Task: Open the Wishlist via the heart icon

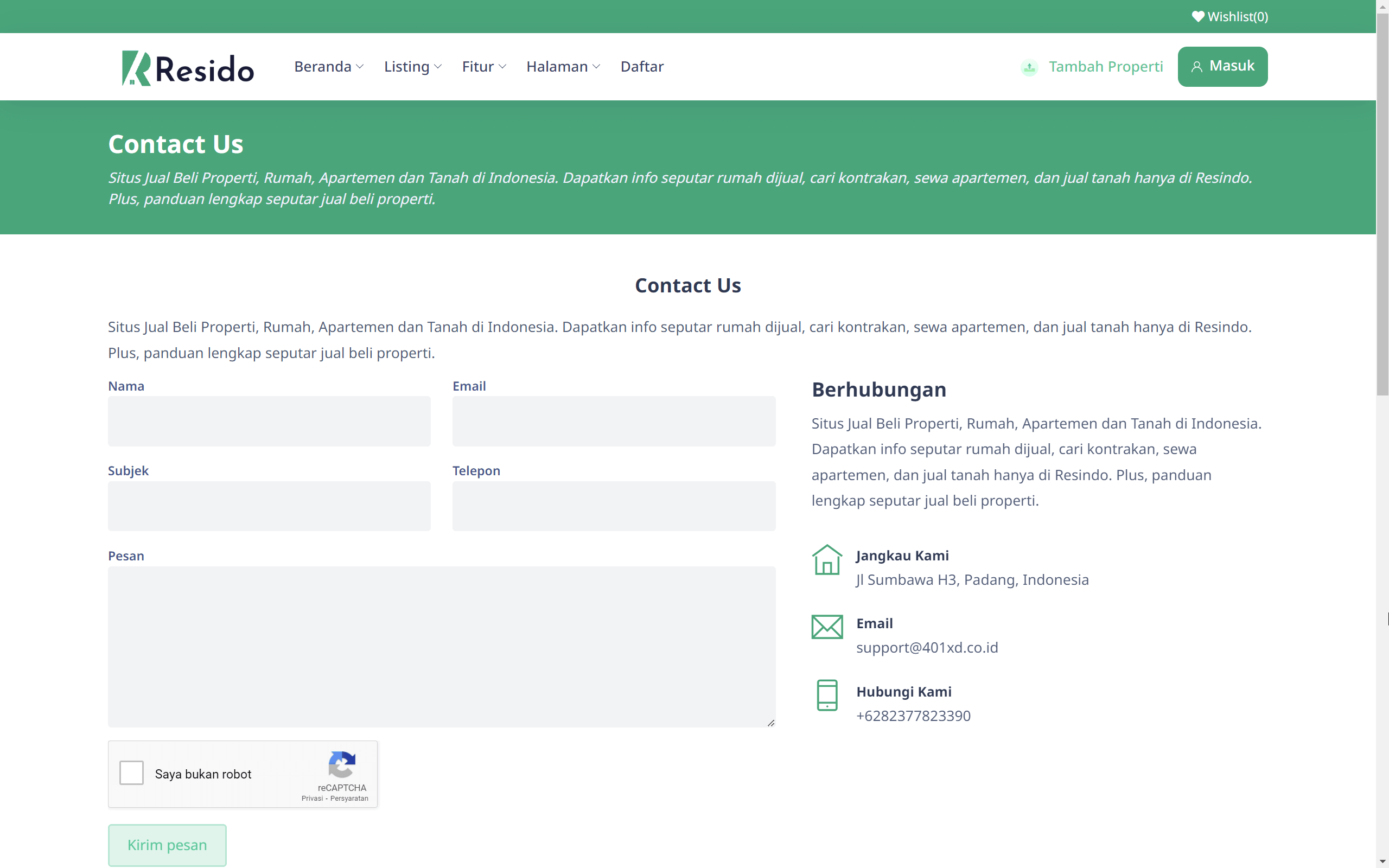Action: coord(1199,16)
